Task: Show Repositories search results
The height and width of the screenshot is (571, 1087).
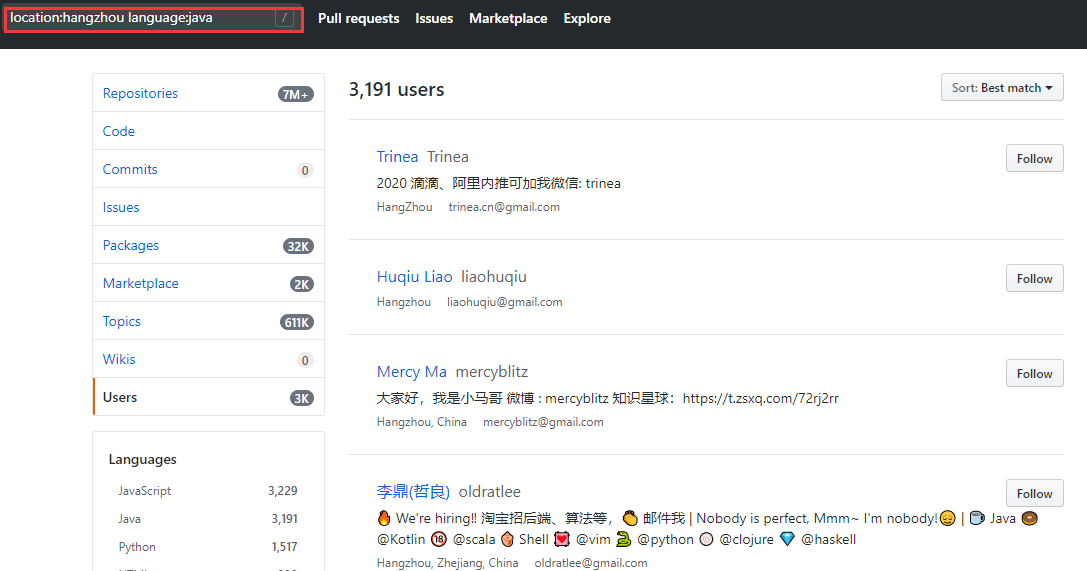Action: tap(208, 93)
